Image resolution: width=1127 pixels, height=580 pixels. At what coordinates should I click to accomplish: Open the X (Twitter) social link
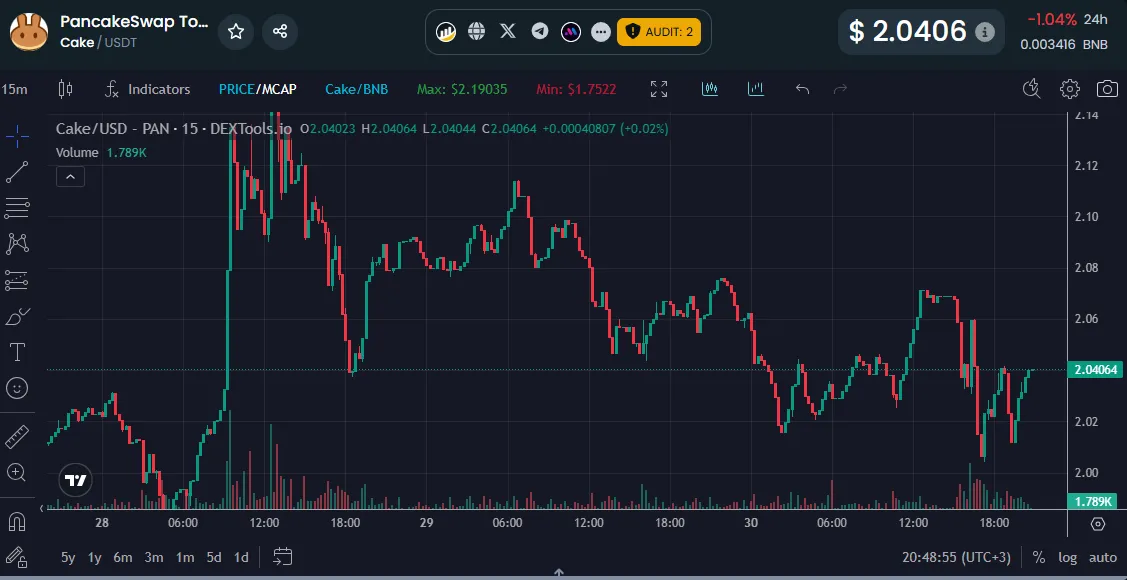(x=508, y=32)
